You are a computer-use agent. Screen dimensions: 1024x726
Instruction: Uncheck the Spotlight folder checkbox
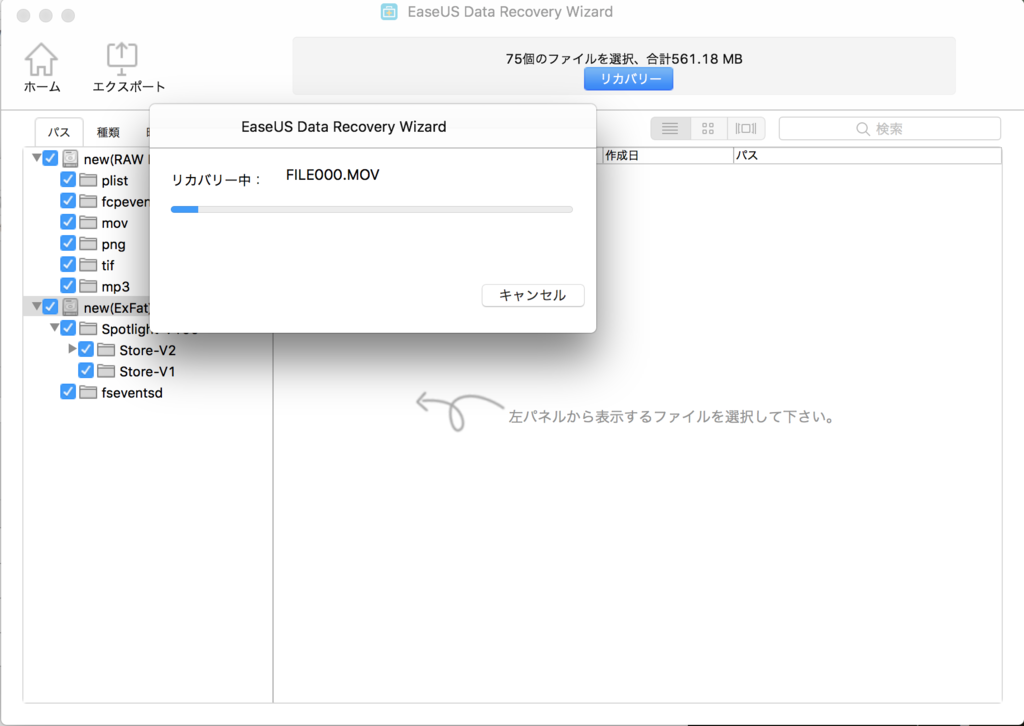(68, 328)
